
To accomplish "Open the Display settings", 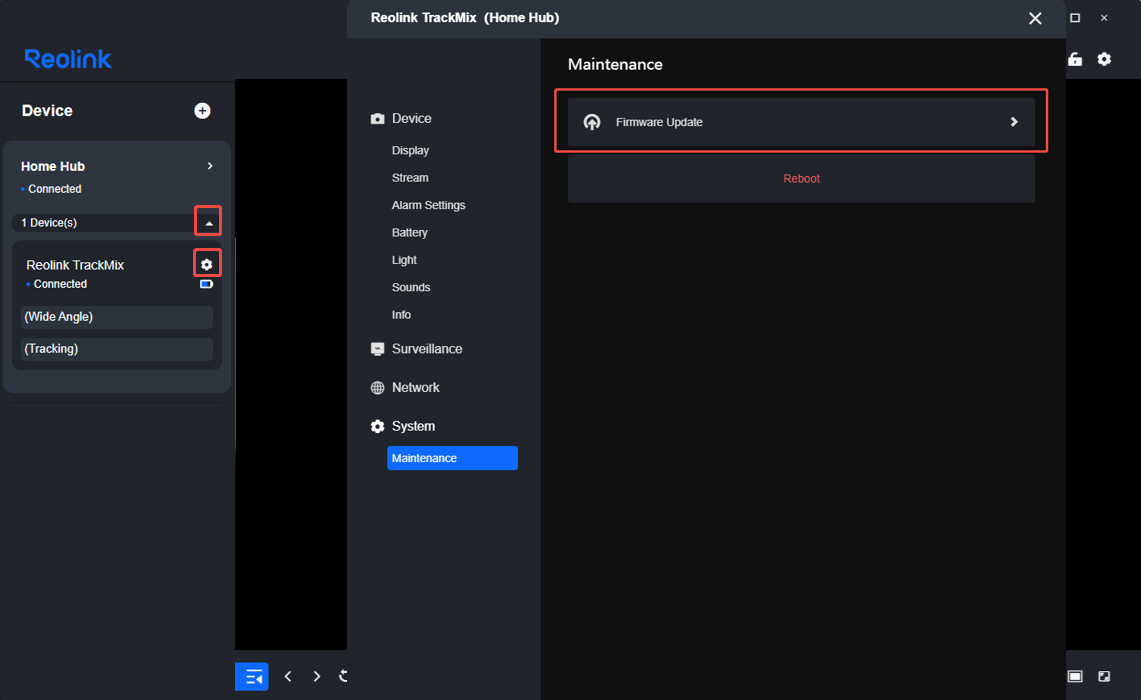I will 410,150.
